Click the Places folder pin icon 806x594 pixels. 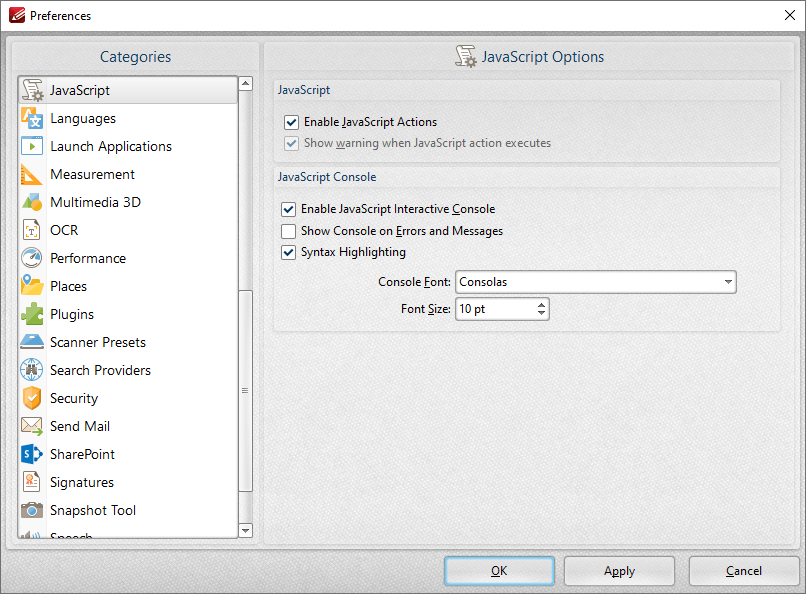32,286
